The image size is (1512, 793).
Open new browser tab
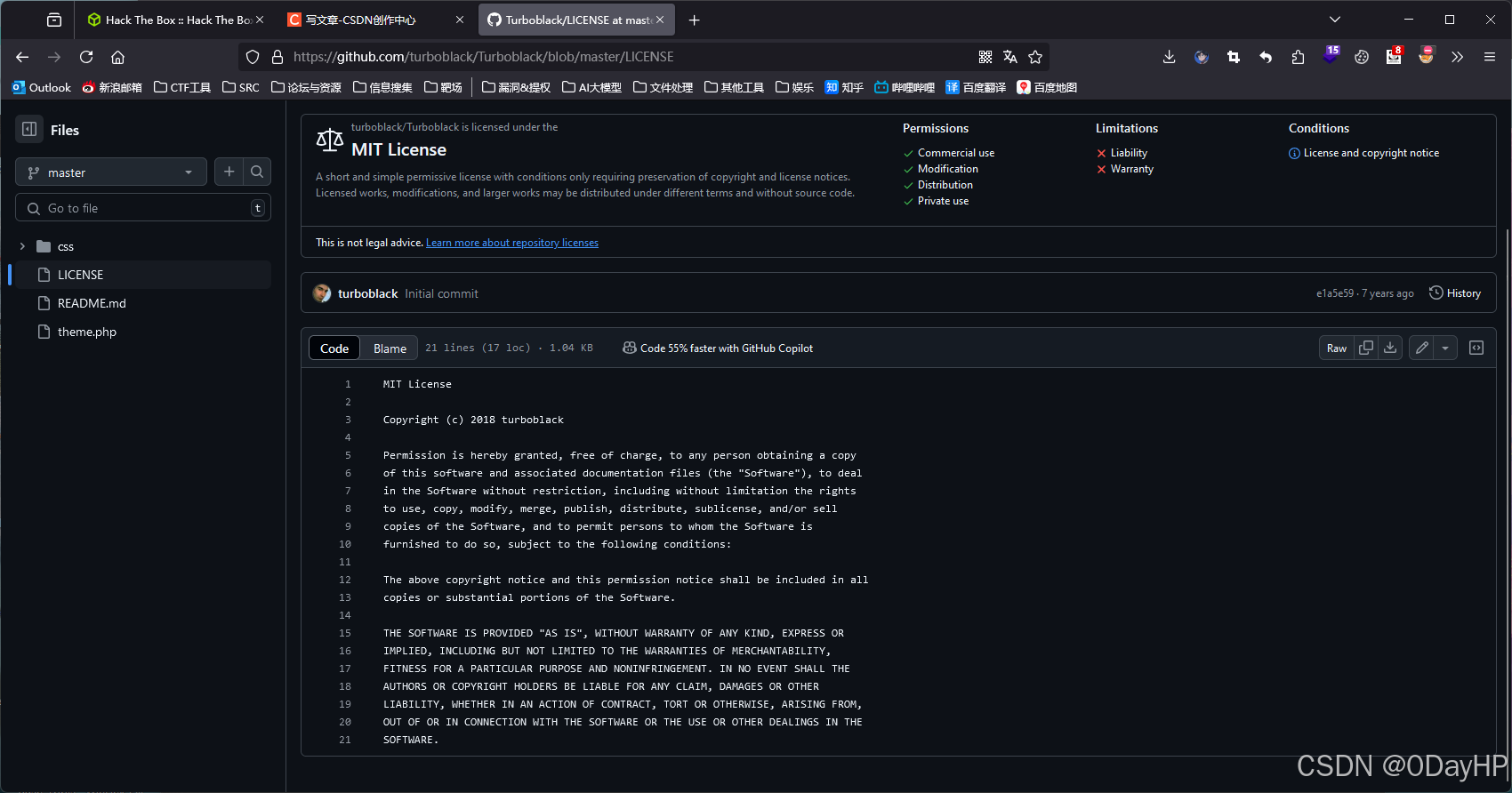tap(695, 20)
